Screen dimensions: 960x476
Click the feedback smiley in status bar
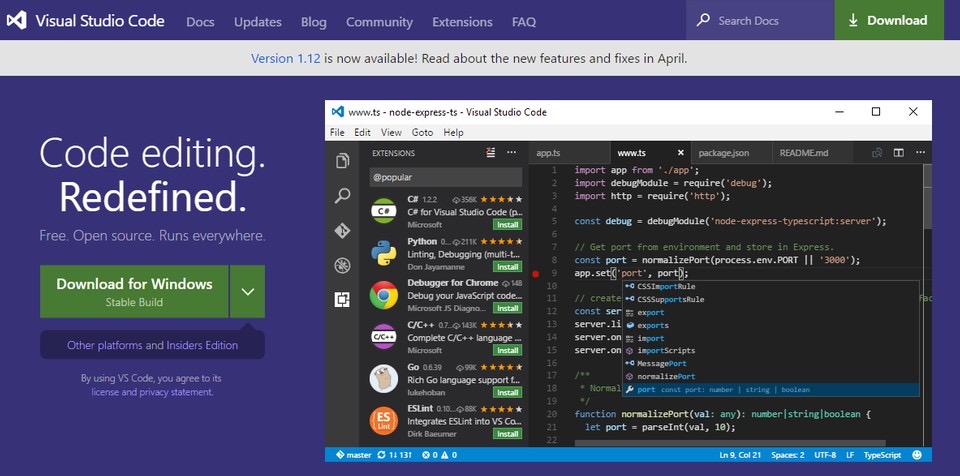click(917, 455)
